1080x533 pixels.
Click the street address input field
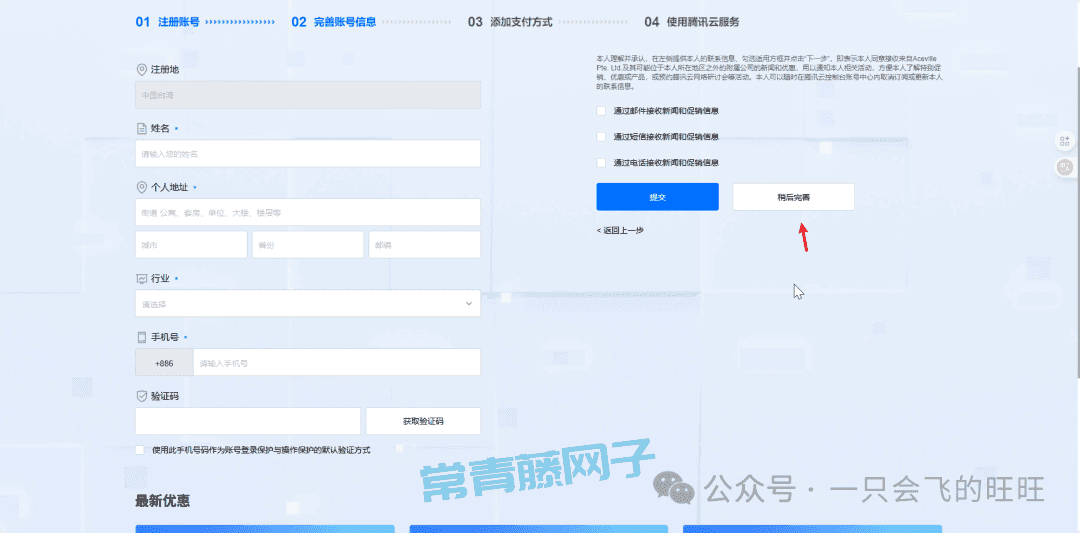pyautogui.click(x=308, y=213)
